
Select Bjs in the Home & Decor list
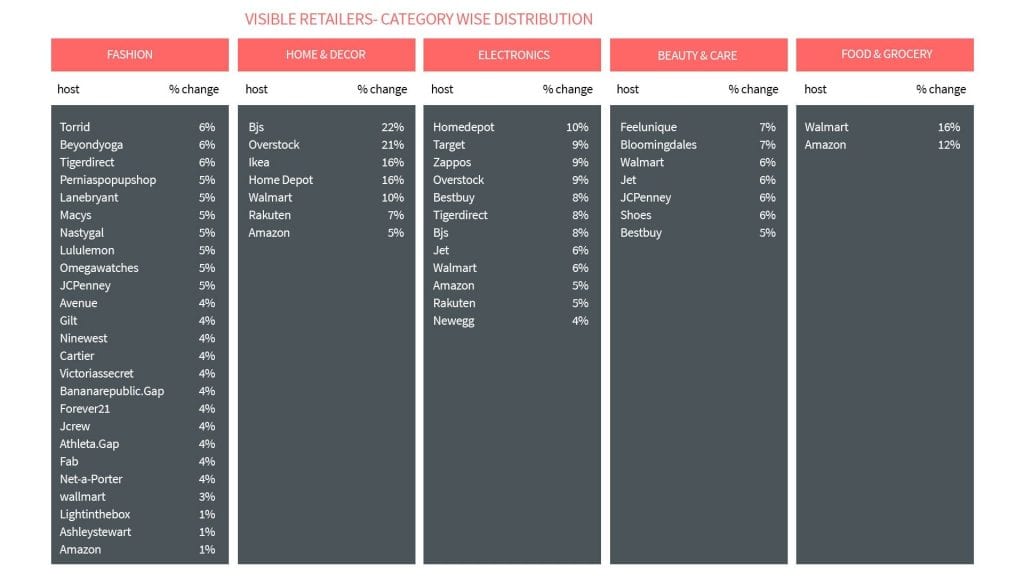pos(256,127)
